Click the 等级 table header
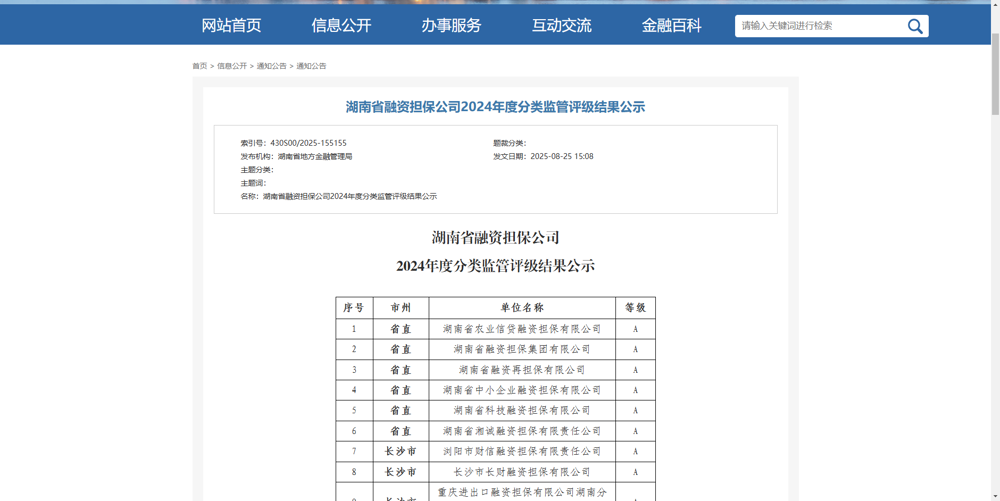The image size is (1000, 501). pyautogui.click(x=636, y=308)
